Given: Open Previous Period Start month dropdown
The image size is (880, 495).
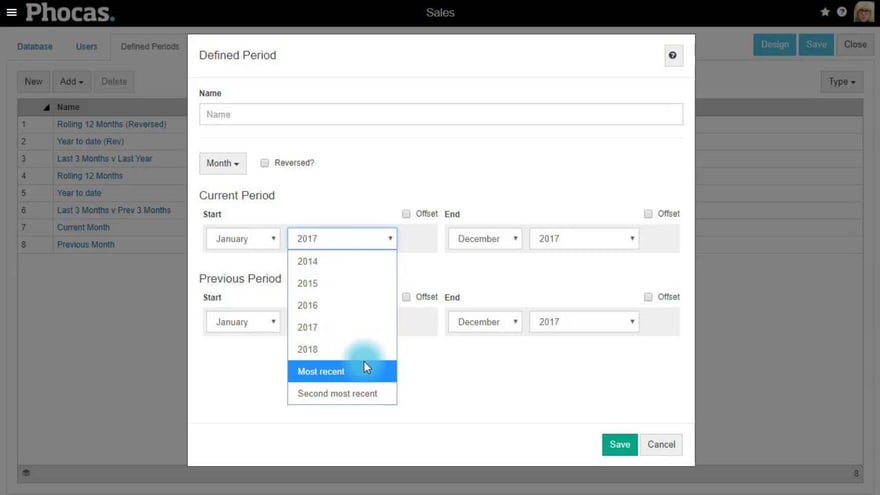Looking at the screenshot, I should coord(243,322).
